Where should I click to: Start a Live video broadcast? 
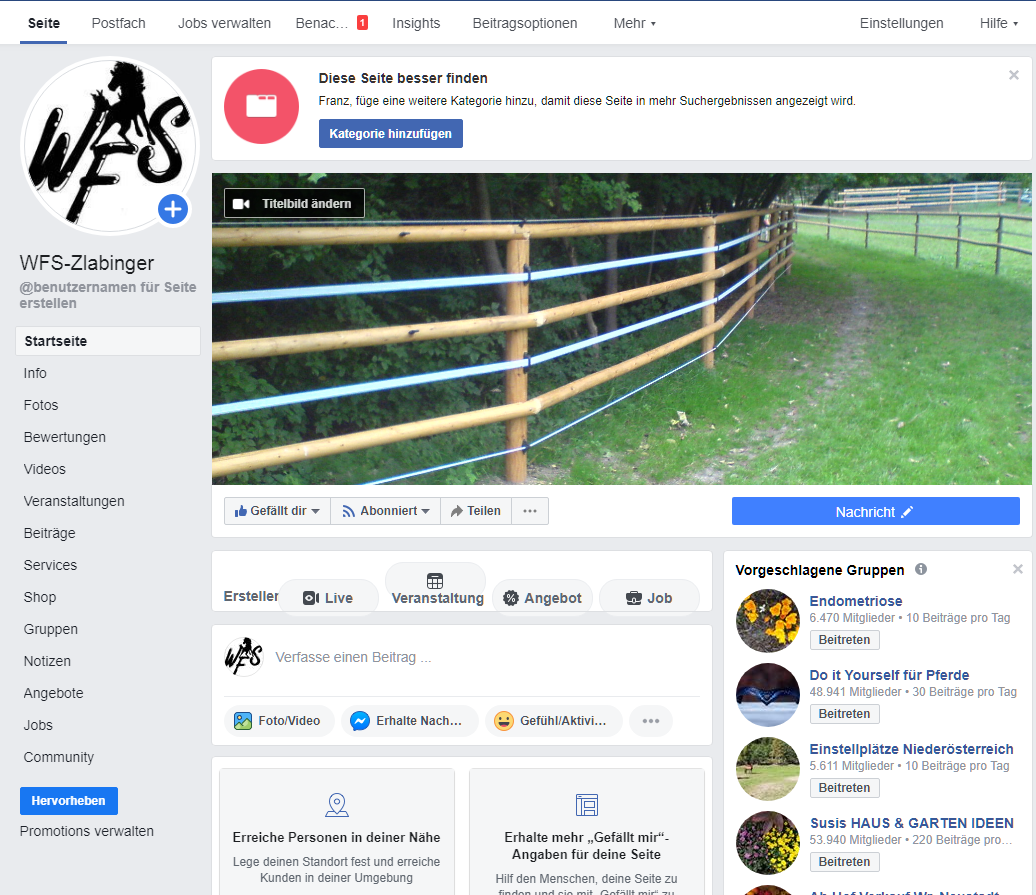click(x=328, y=598)
